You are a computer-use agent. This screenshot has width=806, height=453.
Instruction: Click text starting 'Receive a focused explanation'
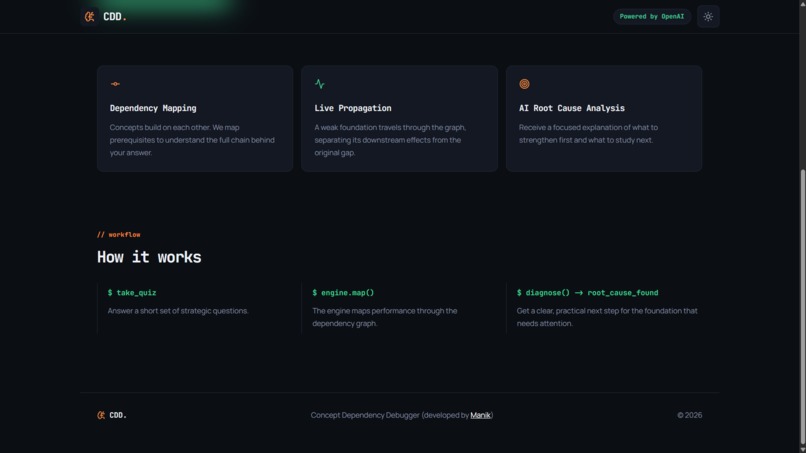[x=588, y=134]
